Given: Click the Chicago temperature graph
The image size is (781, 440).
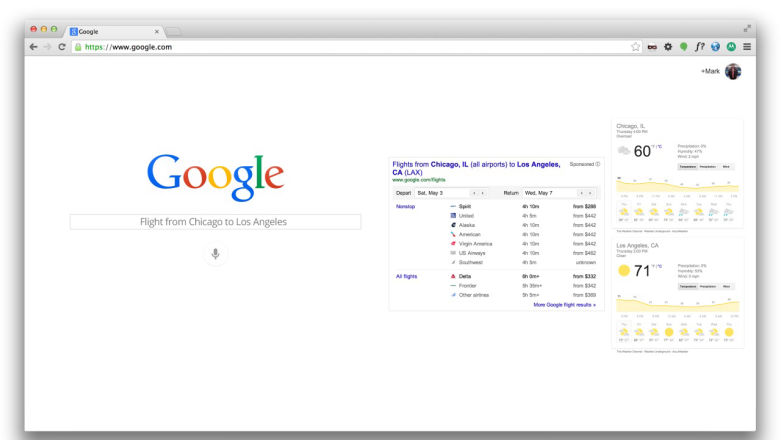Looking at the screenshot, I should [x=677, y=185].
